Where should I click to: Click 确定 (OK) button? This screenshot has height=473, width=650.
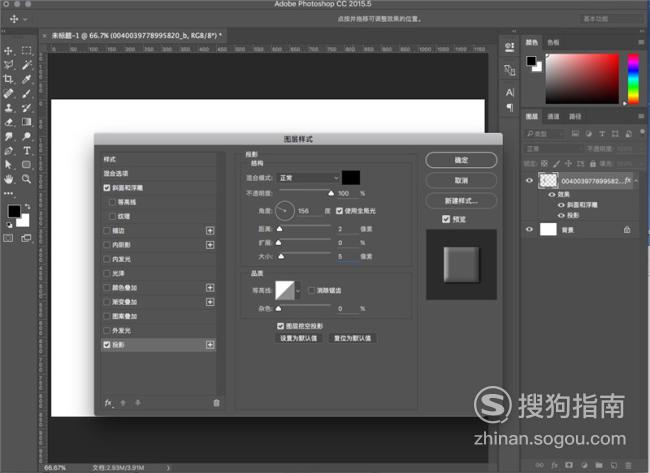pyautogui.click(x=461, y=160)
